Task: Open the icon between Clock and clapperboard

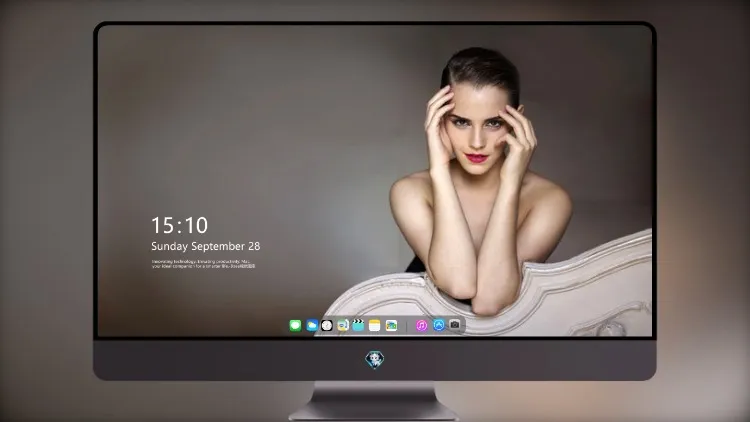Action: pos(342,325)
